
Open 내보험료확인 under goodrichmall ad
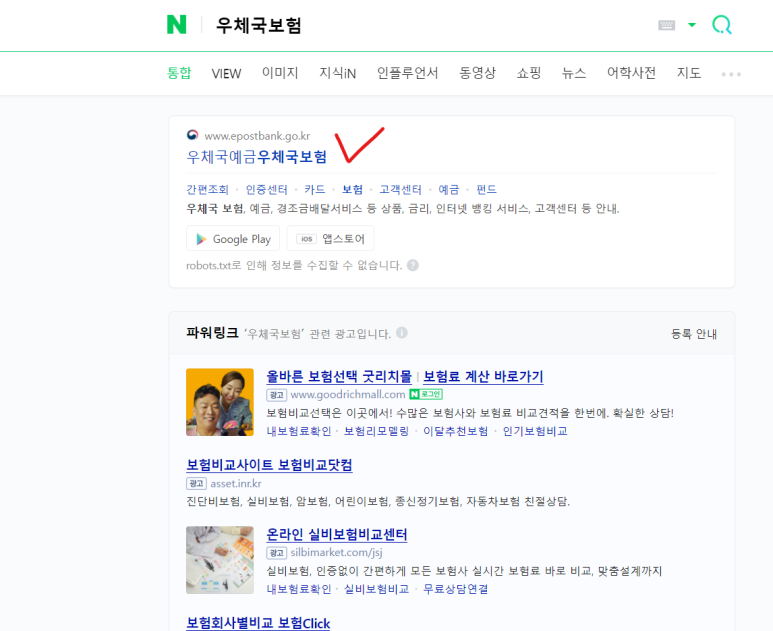tap(299, 431)
